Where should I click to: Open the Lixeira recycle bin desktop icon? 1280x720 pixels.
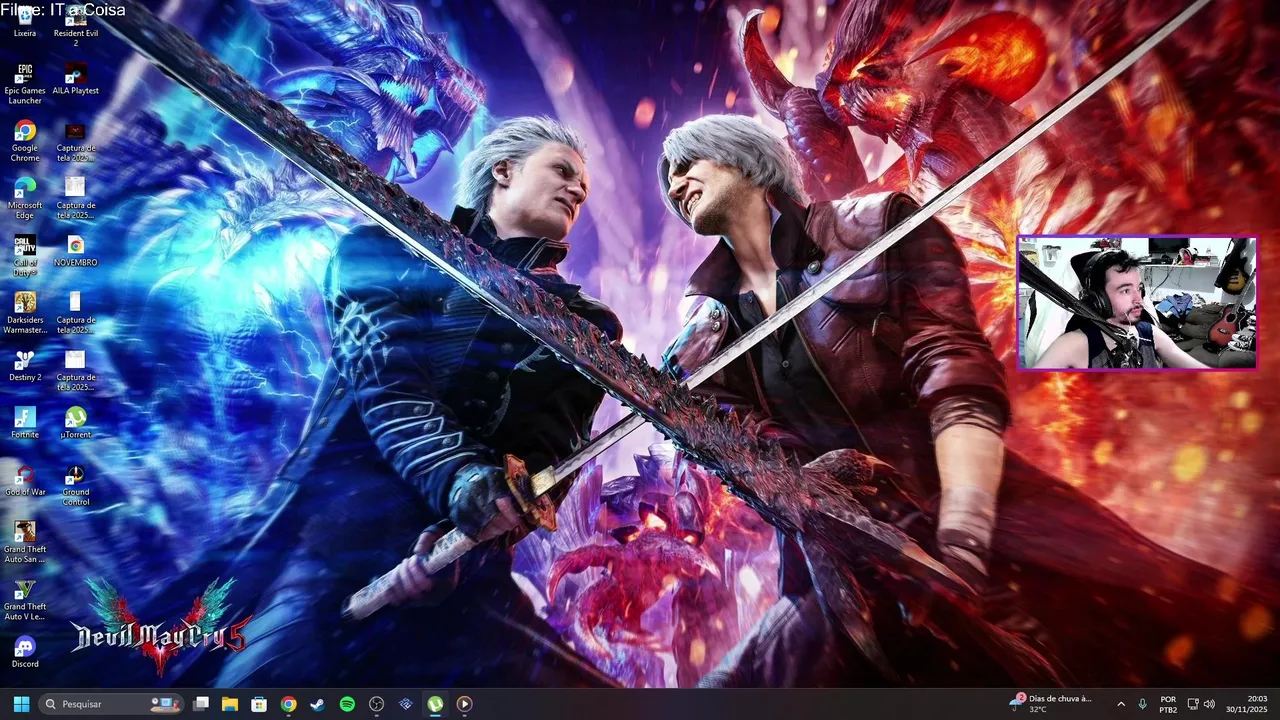(x=25, y=22)
